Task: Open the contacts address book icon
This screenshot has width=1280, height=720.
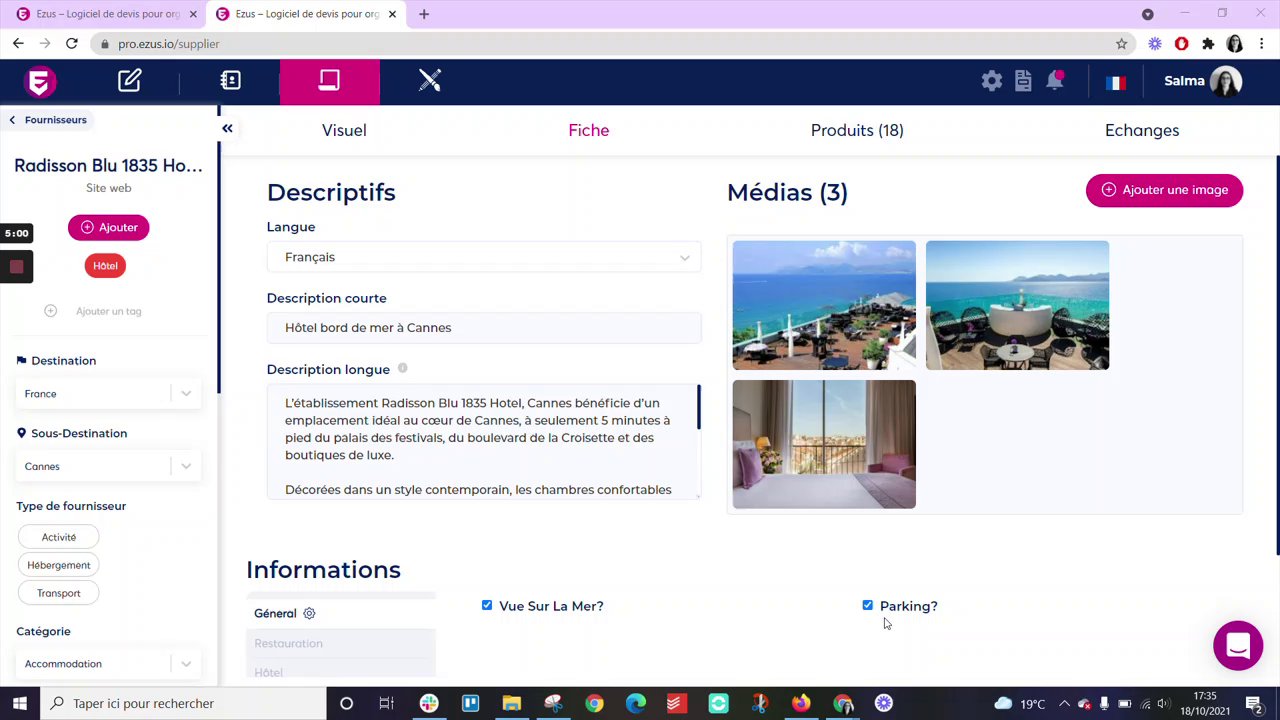Action: (230, 81)
